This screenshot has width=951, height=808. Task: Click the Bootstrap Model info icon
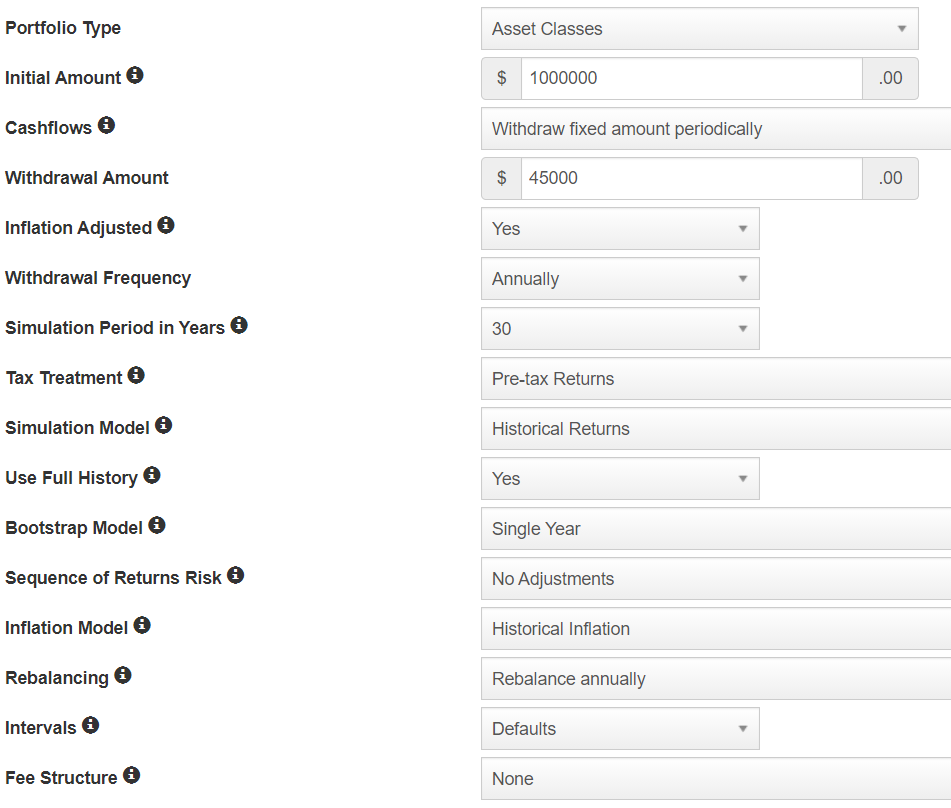pyautogui.click(x=156, y=525)
